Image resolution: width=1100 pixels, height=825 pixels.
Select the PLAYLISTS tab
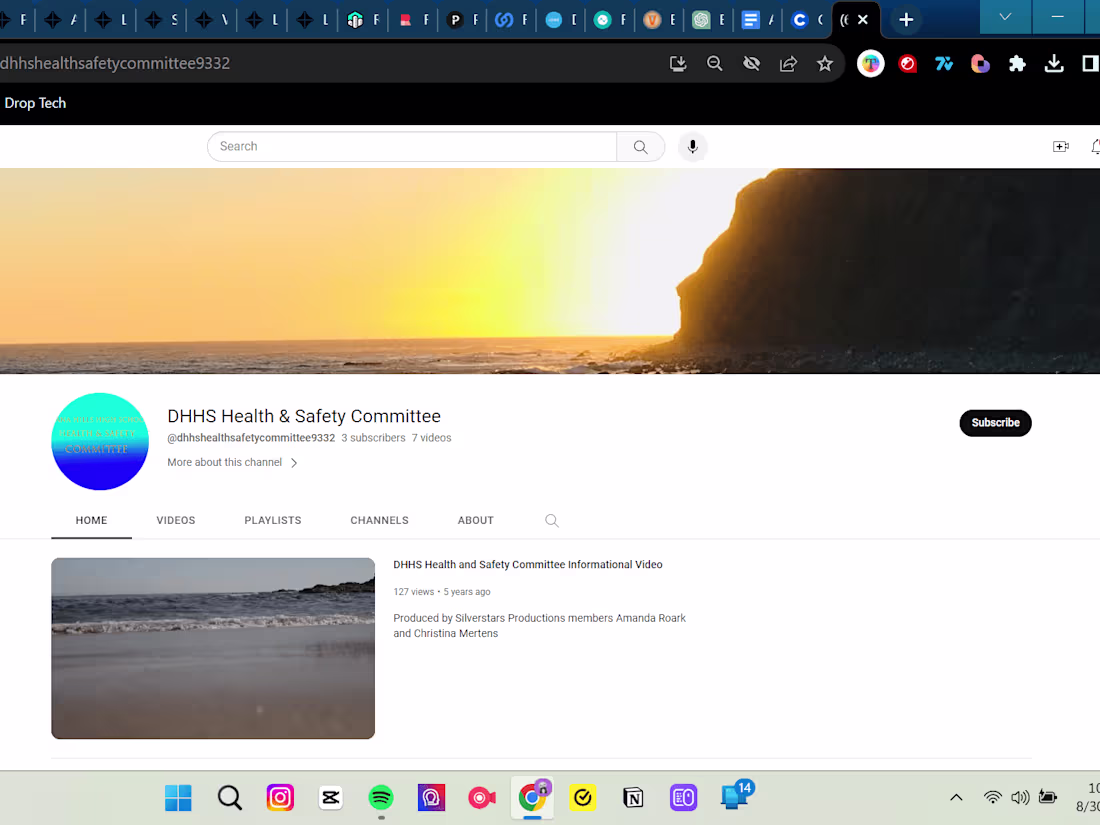pyautogui.click(x=272, y=520)
